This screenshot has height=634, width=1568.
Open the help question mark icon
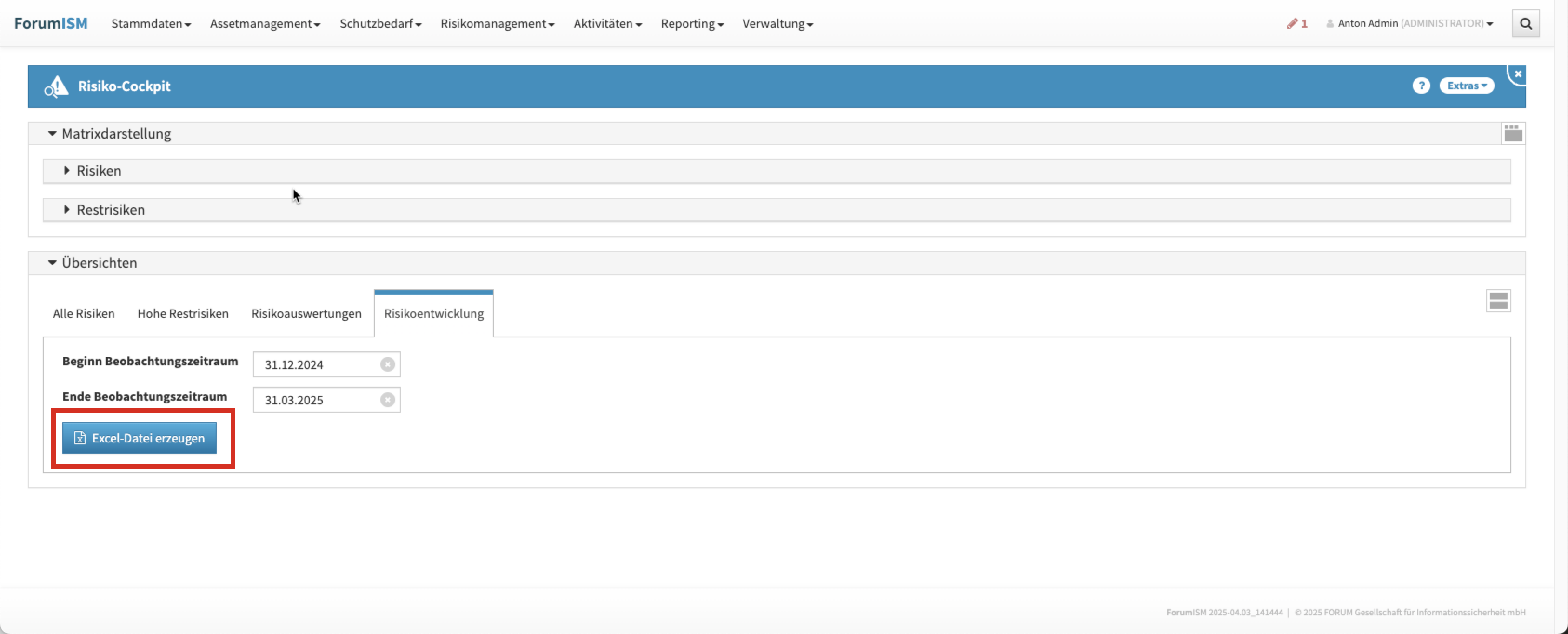coord(1421,86)
